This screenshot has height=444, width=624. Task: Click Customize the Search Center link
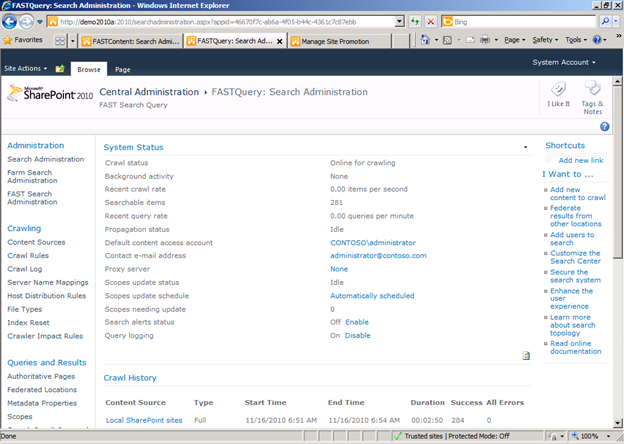pyautogui.click(x=575, y=257)
